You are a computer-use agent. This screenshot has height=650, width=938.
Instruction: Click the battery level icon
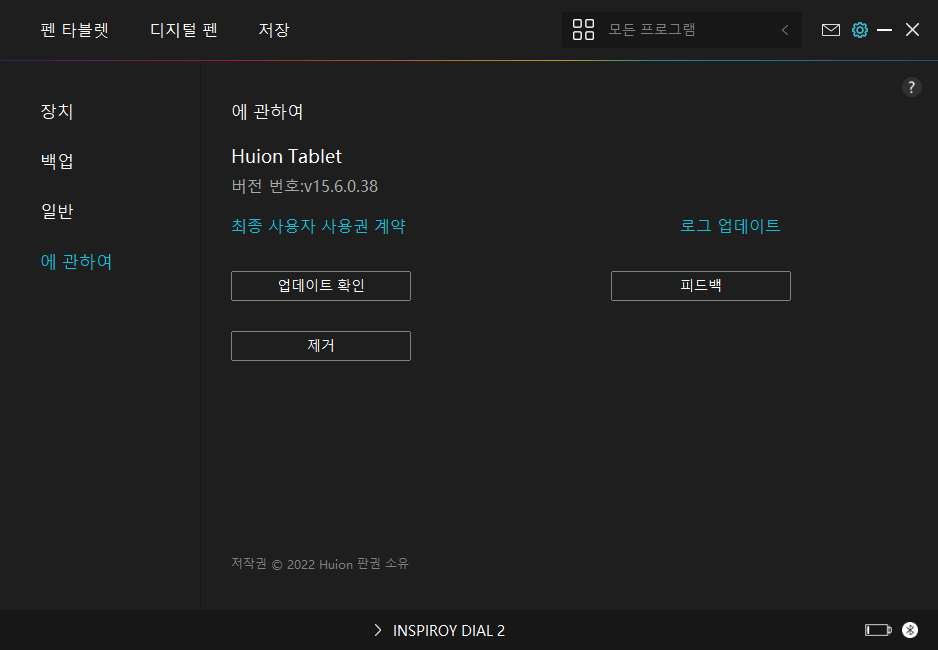[877, 630]
